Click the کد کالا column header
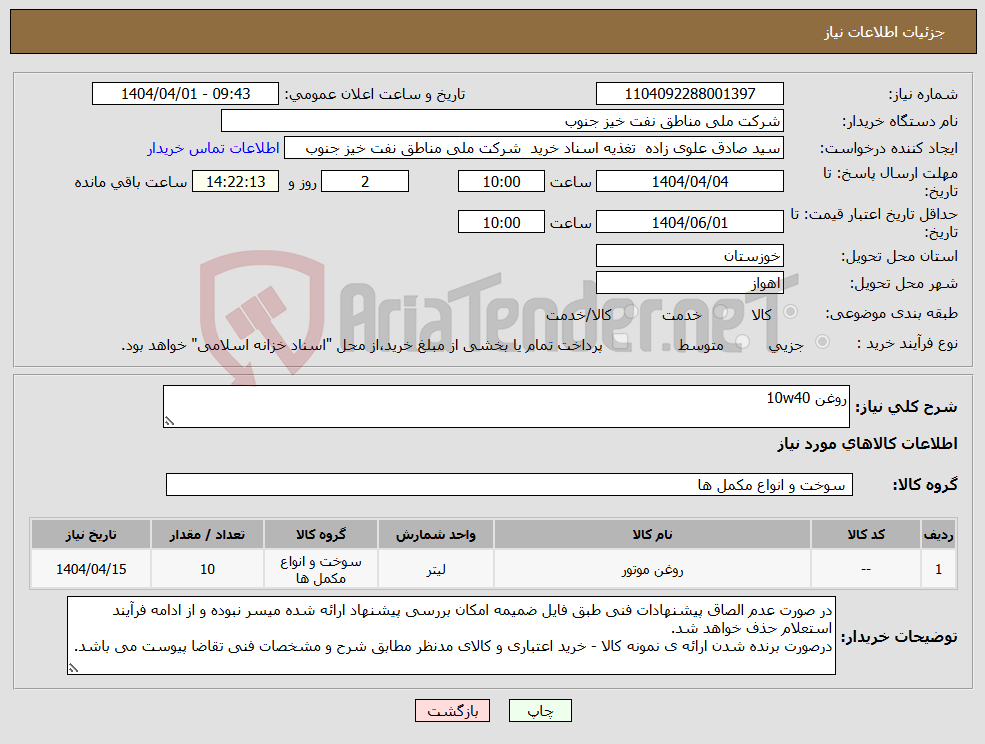The width and height of the screenshot is (985, 744). [x=866, y=534]
